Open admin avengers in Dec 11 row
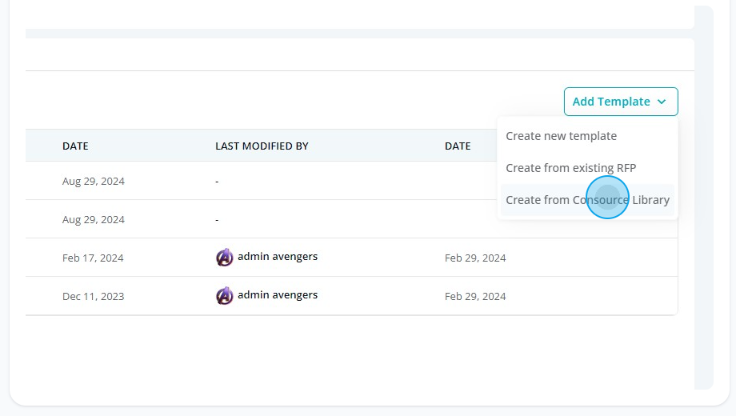 click(x=277, y=295)
